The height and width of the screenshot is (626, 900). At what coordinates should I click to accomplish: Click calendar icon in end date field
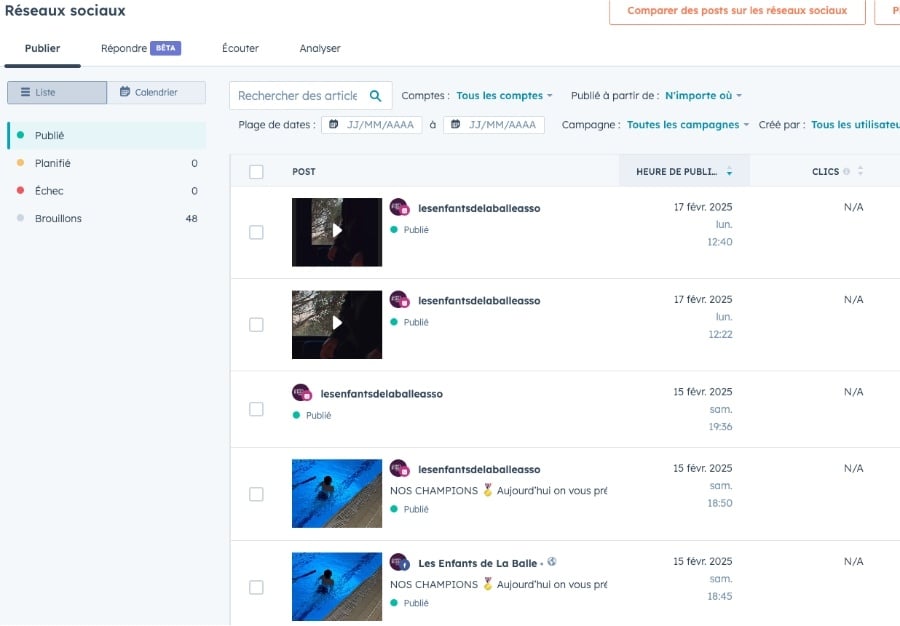click(x=455, y=124)
